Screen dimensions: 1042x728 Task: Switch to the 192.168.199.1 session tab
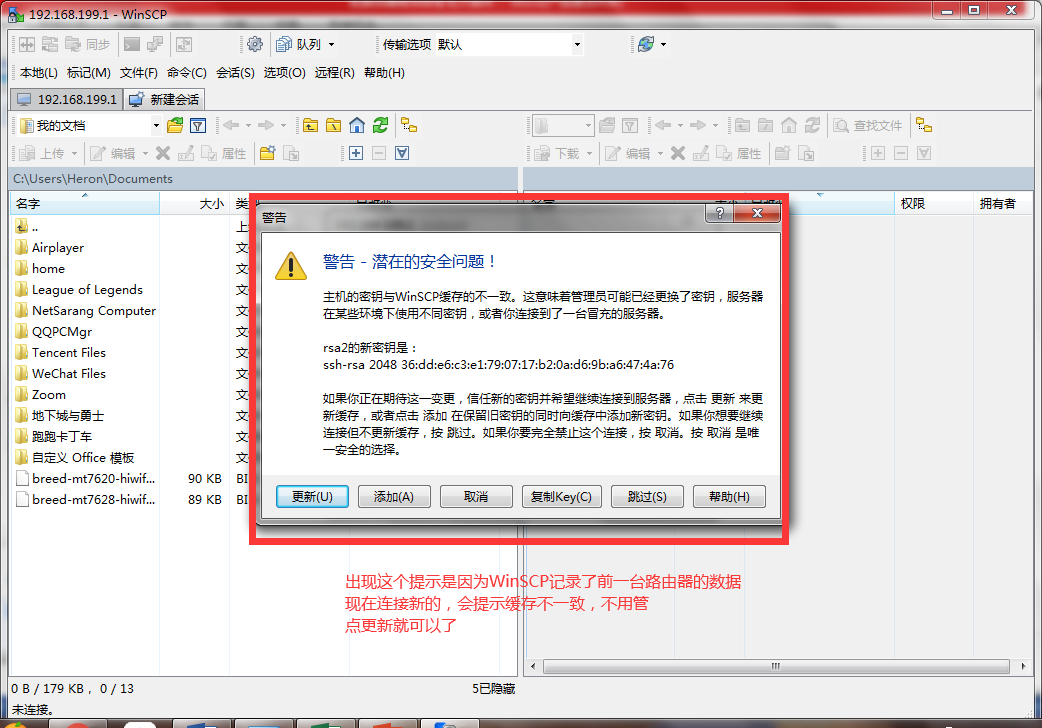(66, 99)
